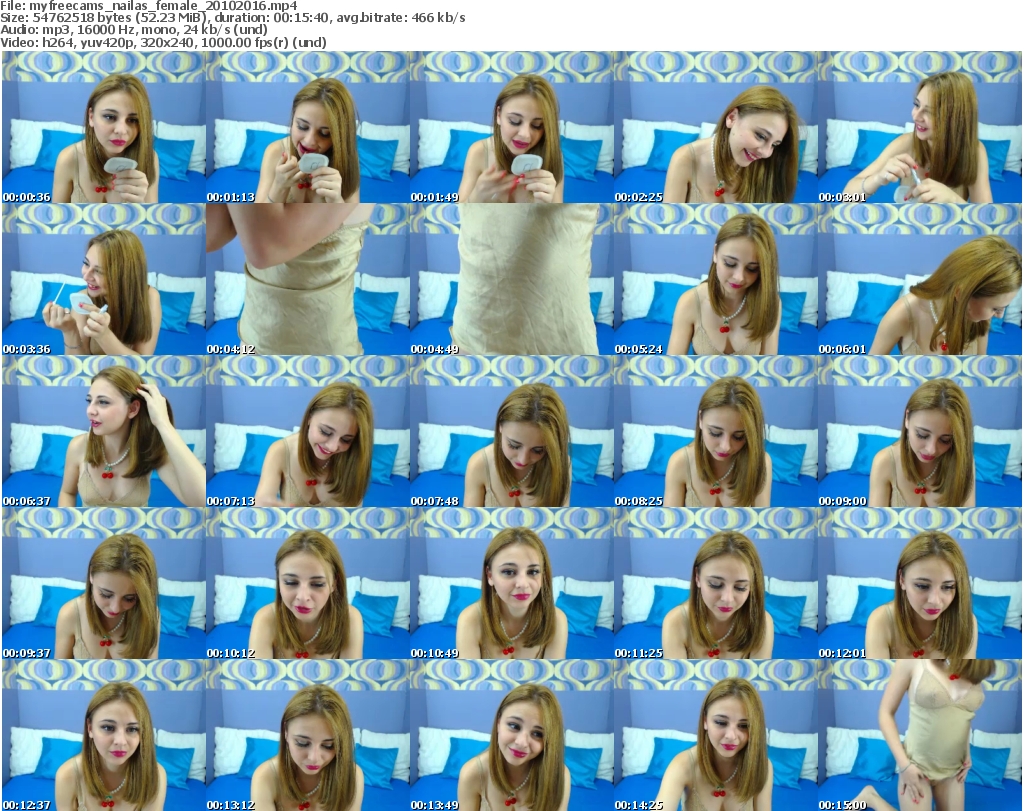Open the frame stamped 00:07:13
This screenshot has height=811, width=1024.
click(x=308, y=432)
